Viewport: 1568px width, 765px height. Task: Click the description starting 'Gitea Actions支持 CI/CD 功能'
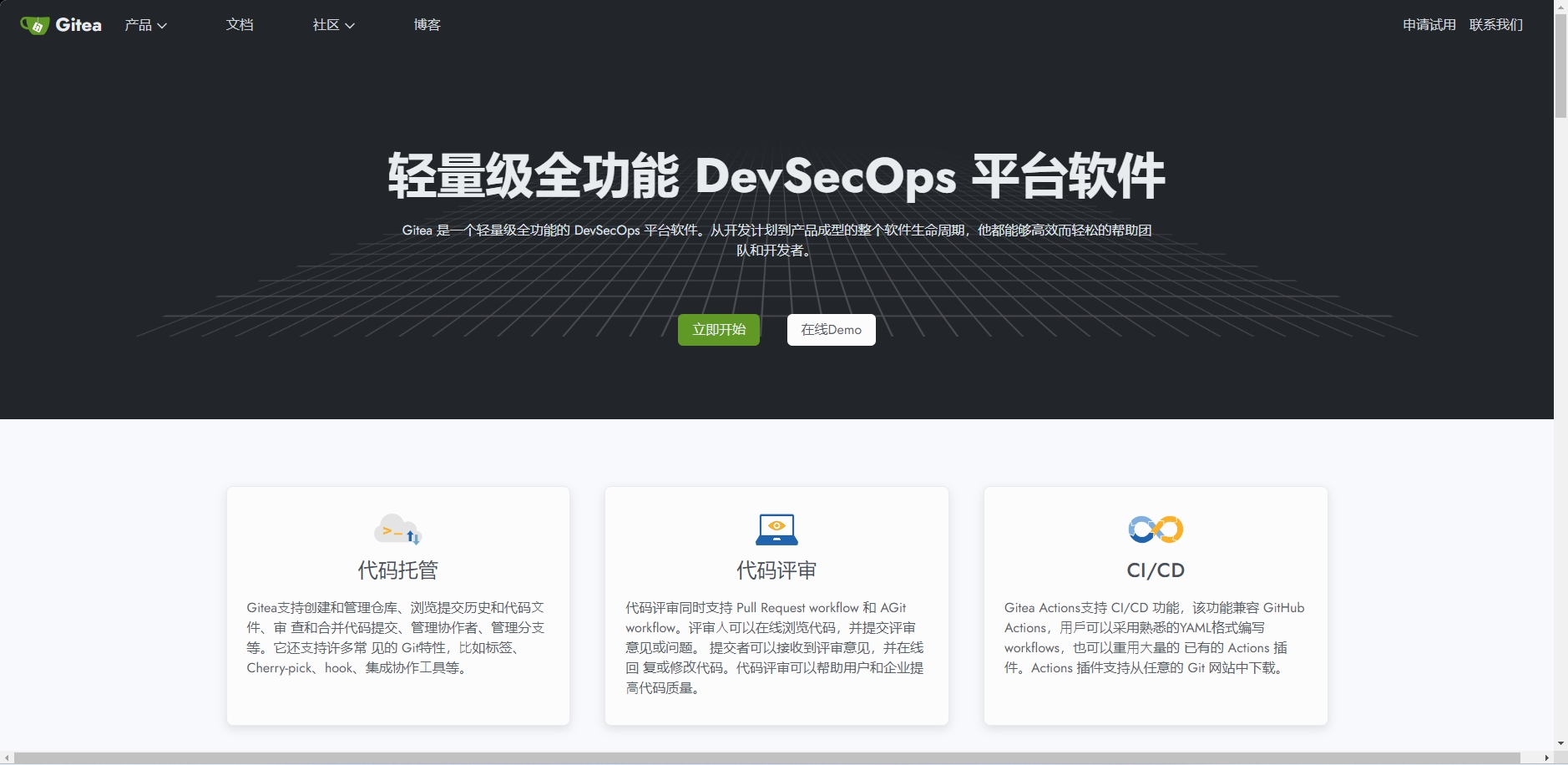pos(1155,638)
